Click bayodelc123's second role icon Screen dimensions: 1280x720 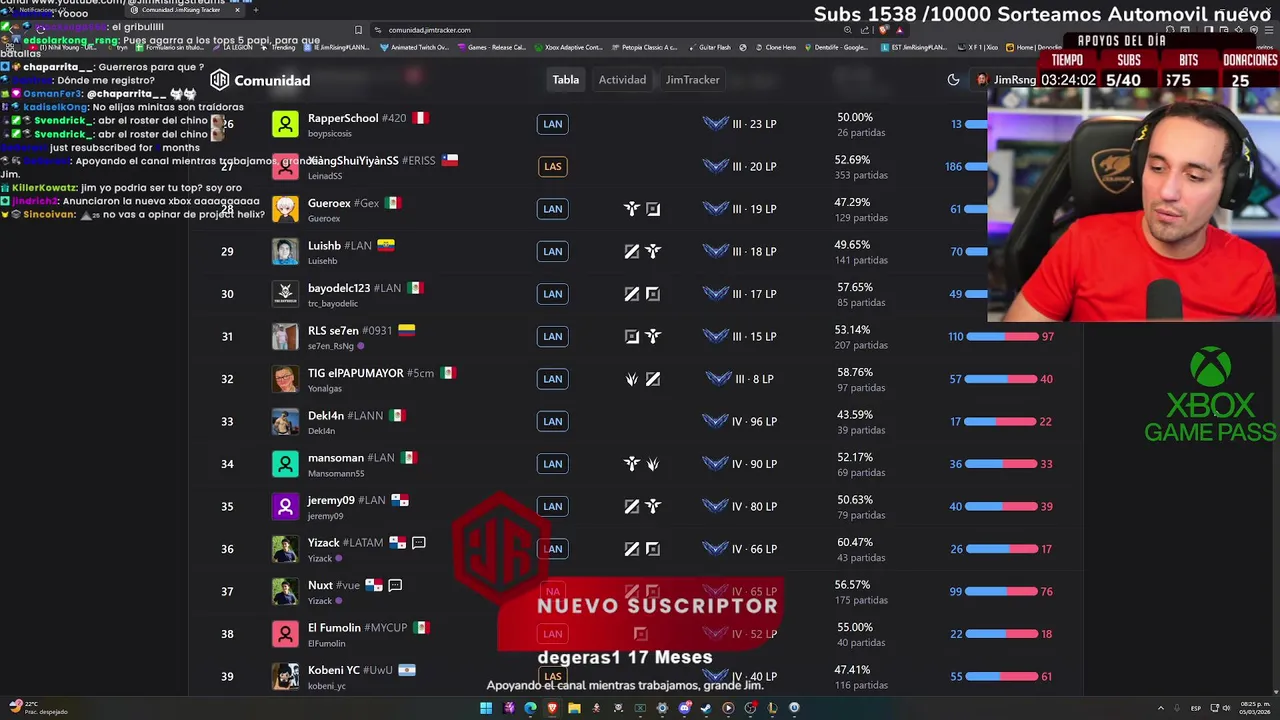[653, 294]
